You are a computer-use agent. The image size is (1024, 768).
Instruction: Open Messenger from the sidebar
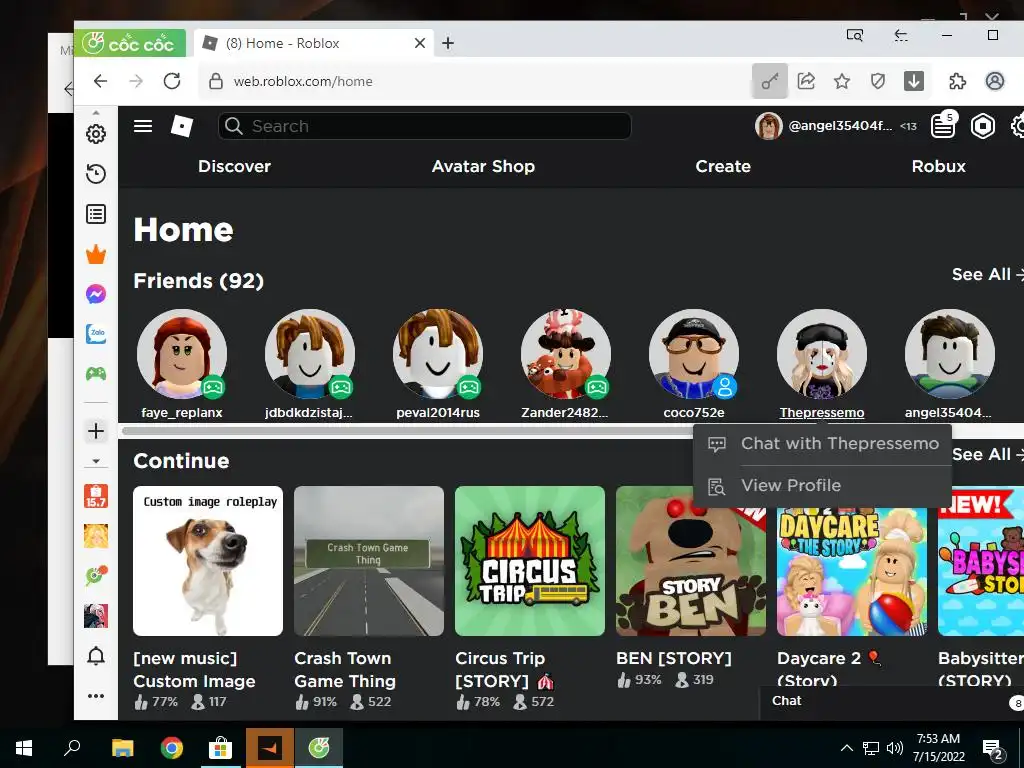tap(96, 294)
